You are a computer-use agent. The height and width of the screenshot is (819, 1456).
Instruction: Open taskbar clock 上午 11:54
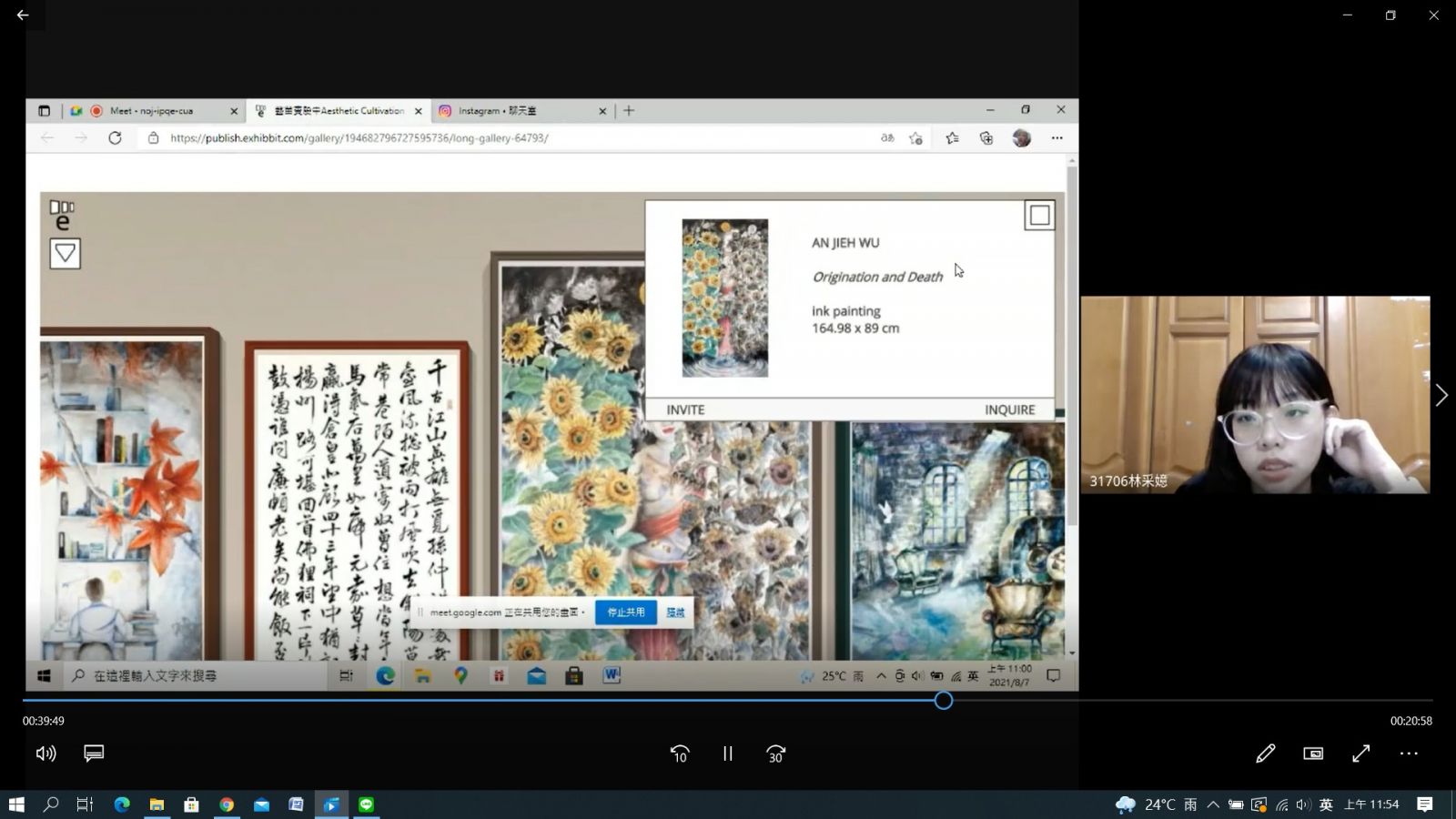click(1371, 804)
